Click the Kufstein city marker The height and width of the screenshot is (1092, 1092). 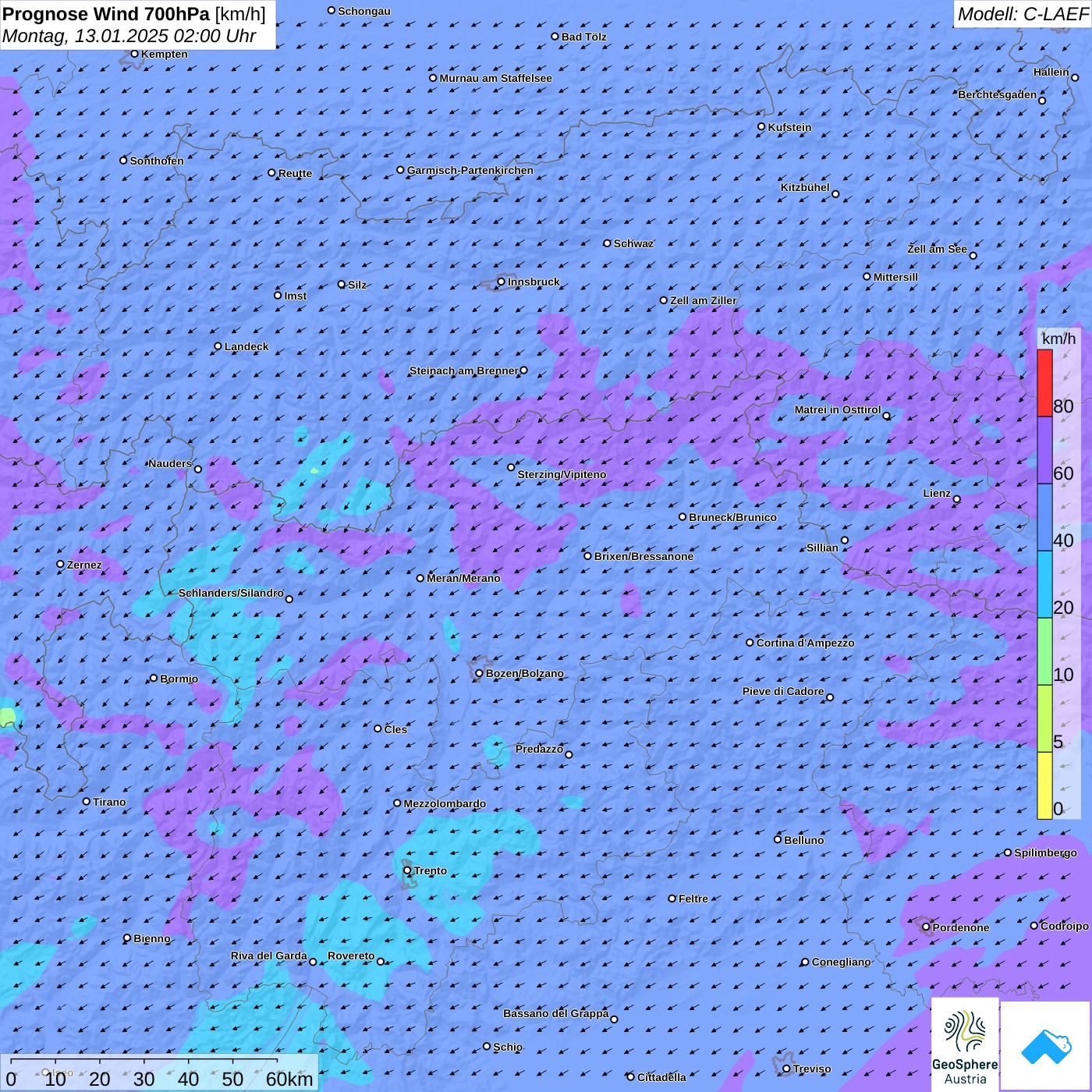point(762,126)
